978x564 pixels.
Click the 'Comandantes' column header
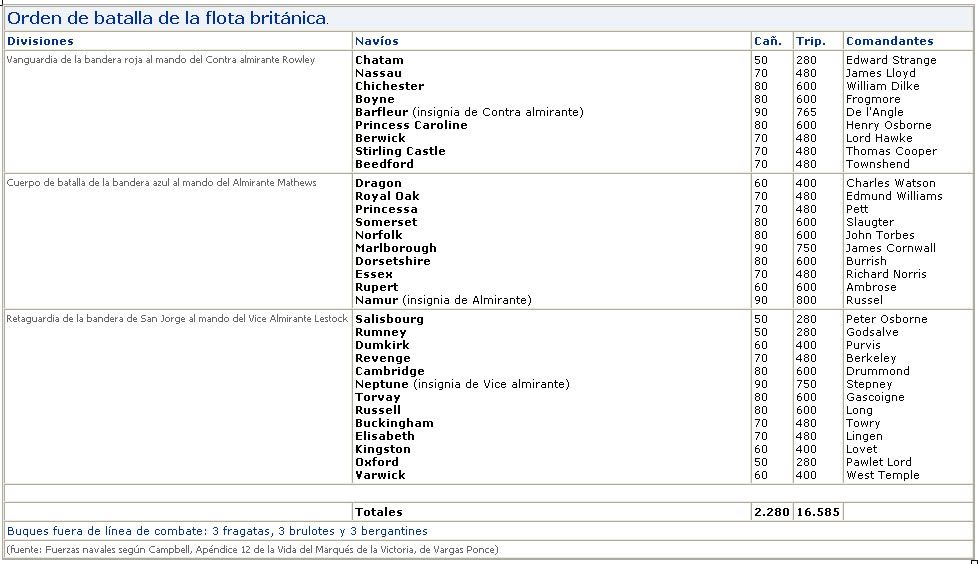pos(889,41)
